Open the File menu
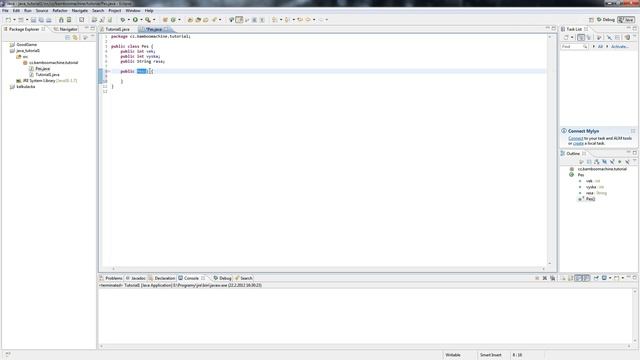640x360 pixels. [x=5, y=11]
